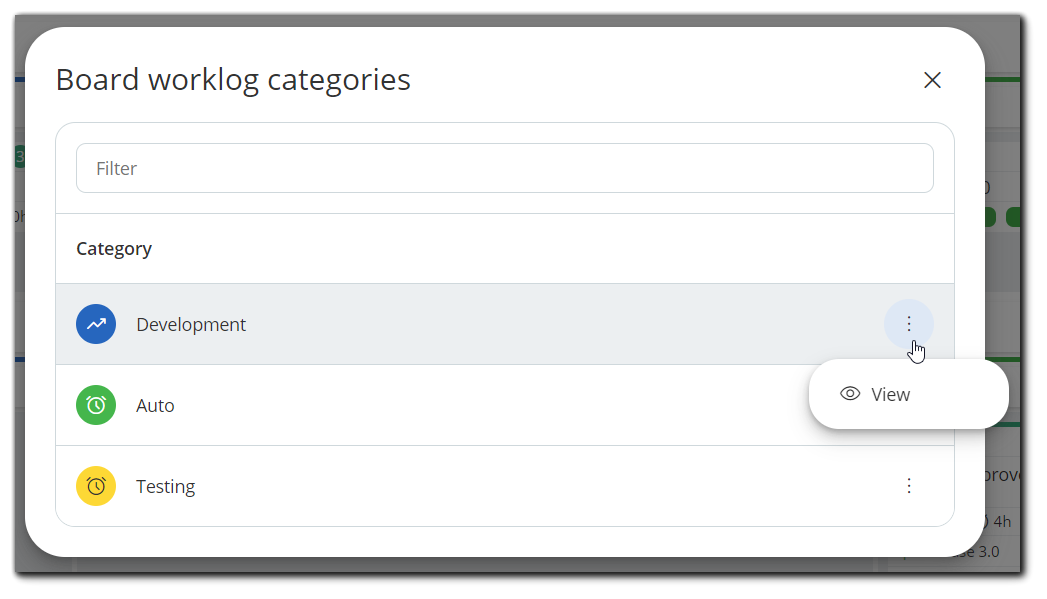Screen dimensions: 1047x599
Task: Click inside the Filter text field
Action: click(504, 168)
